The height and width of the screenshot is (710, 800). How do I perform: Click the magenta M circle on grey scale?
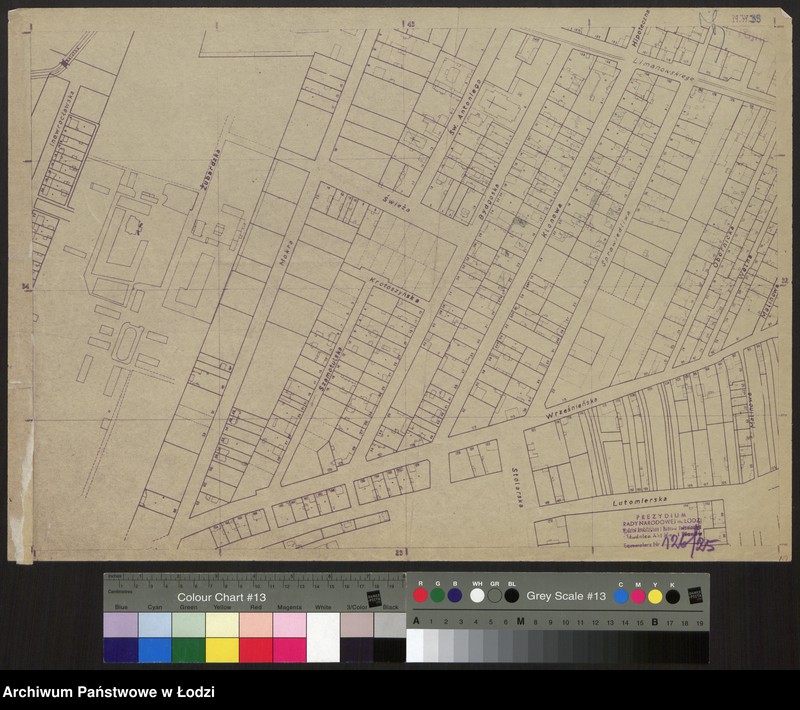[638, 596]
